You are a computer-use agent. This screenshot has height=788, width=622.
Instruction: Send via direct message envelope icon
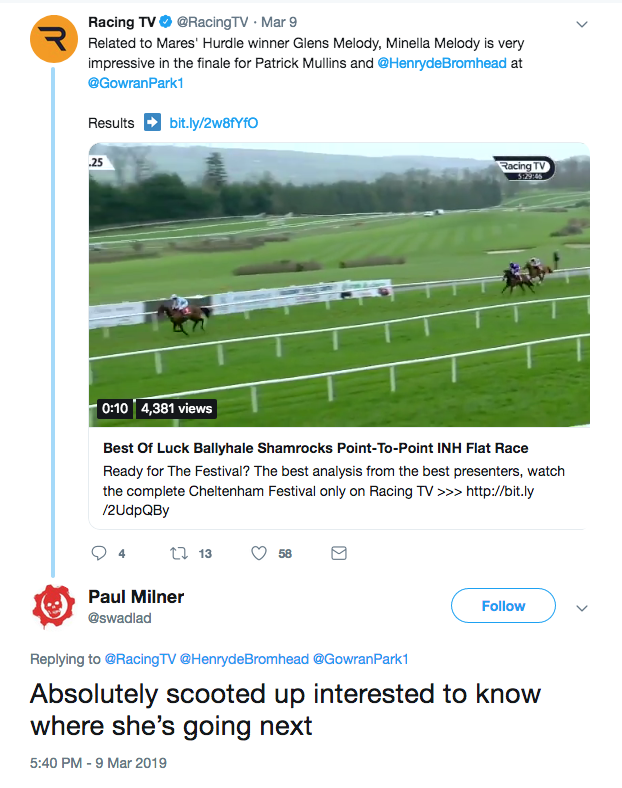[339, 553]
